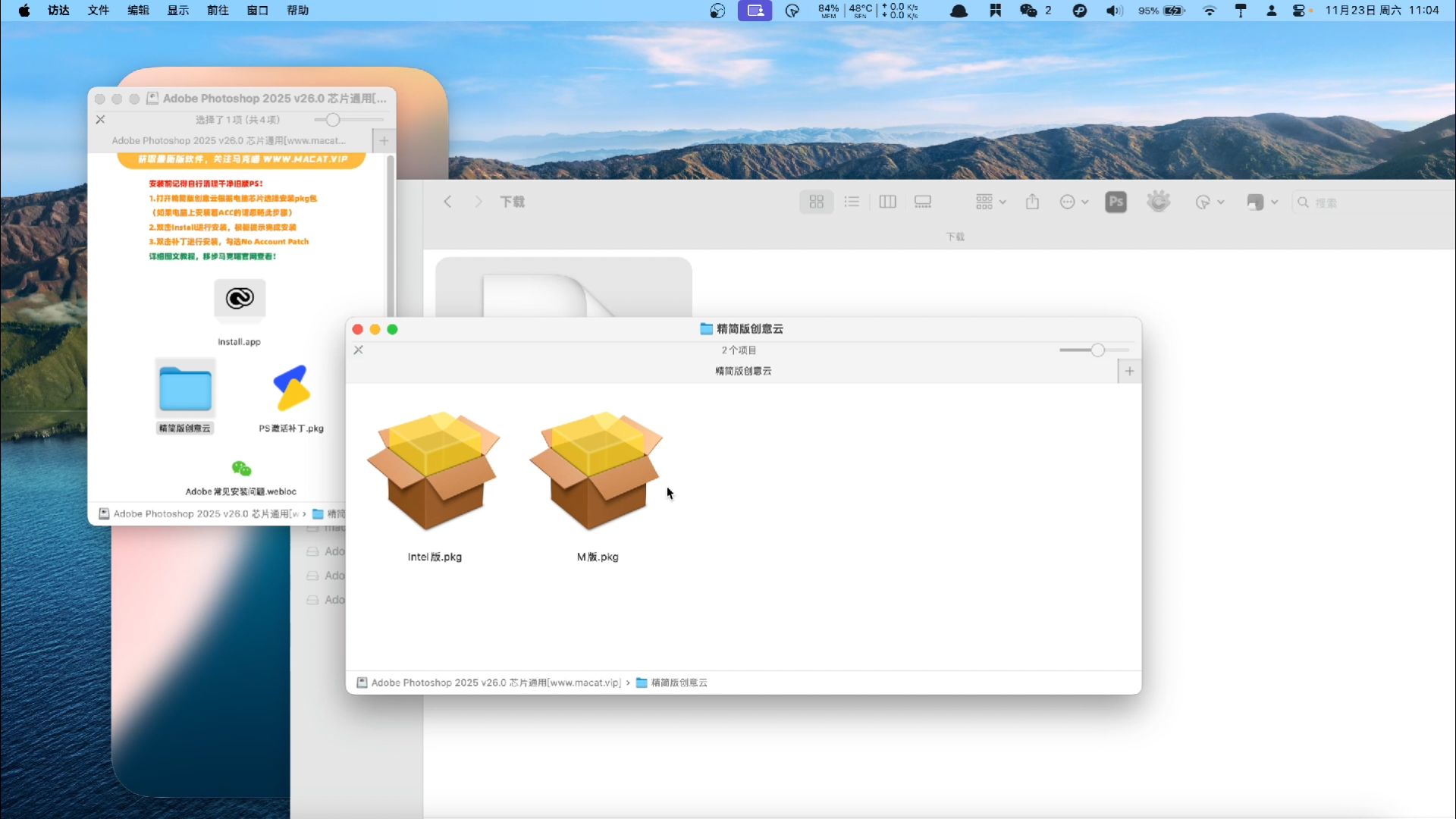This screenshot has width=1456, height=819.
Task: Open the 文件 menu
Action: point(99,11)
